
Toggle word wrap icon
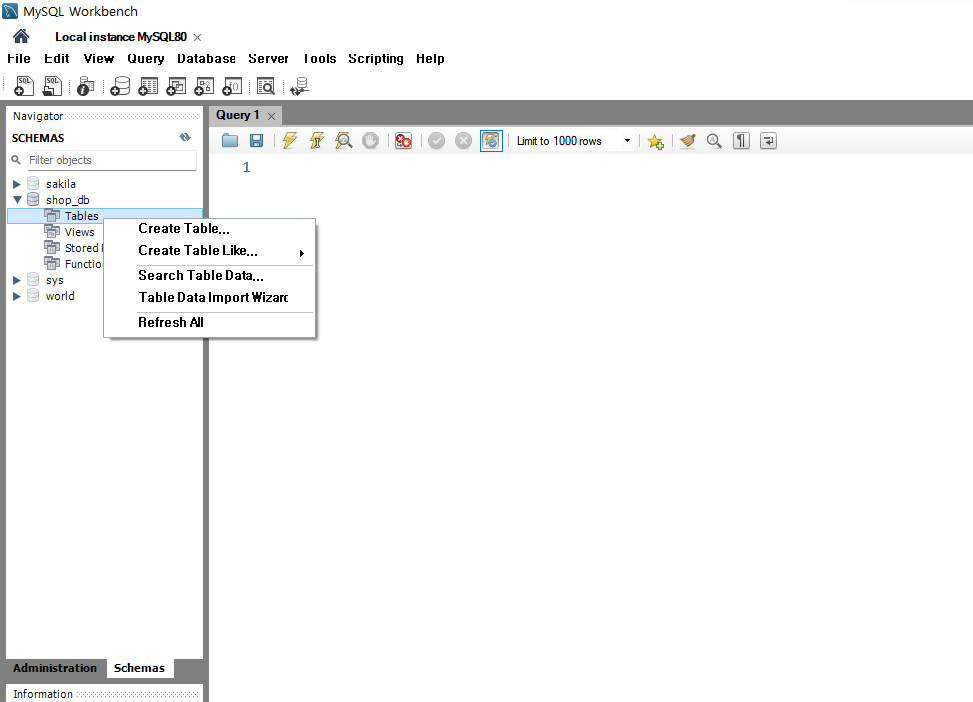click(768, 141)
